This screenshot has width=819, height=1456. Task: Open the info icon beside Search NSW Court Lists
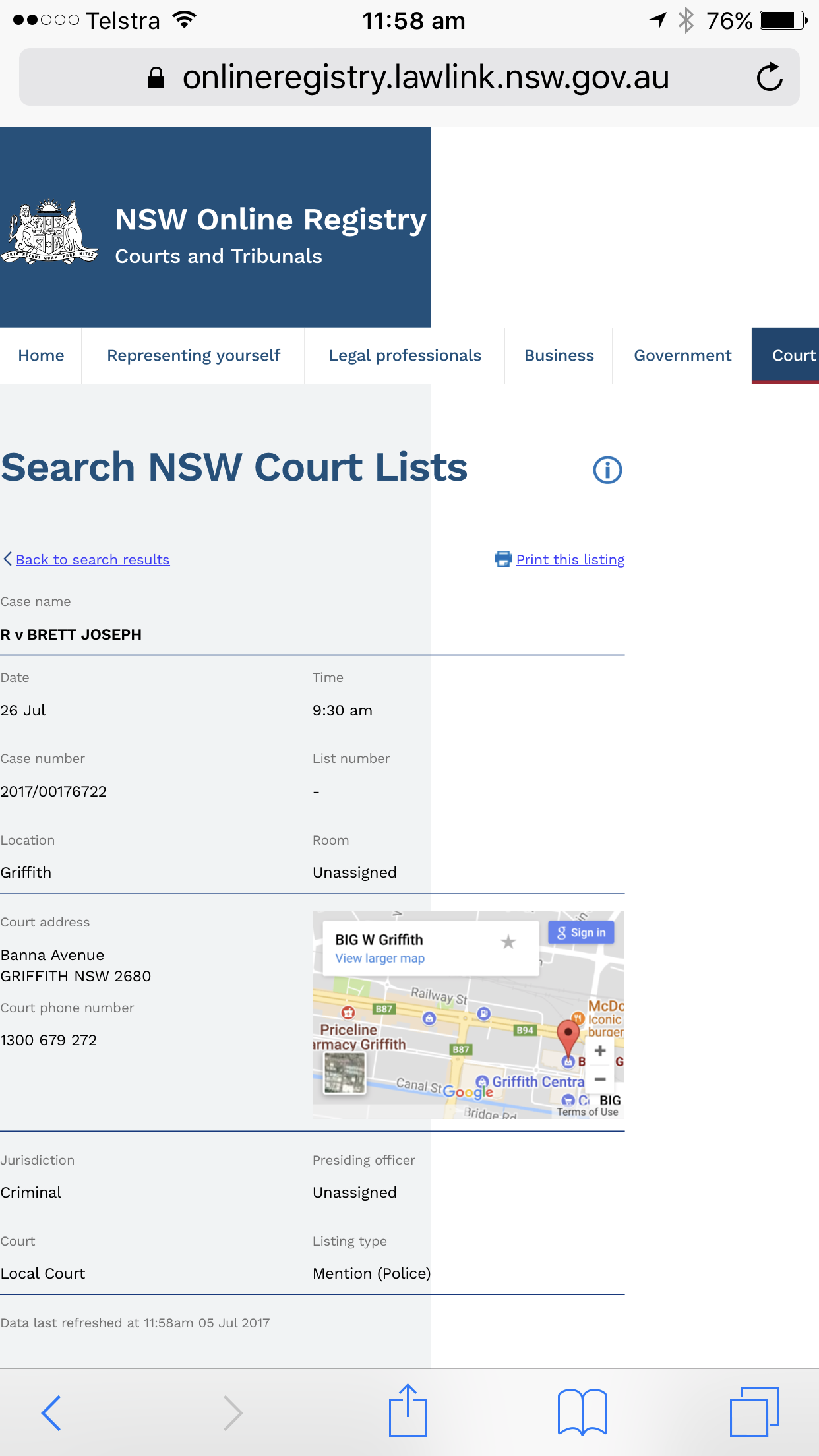pyautogui.click(x=607, y=470)
